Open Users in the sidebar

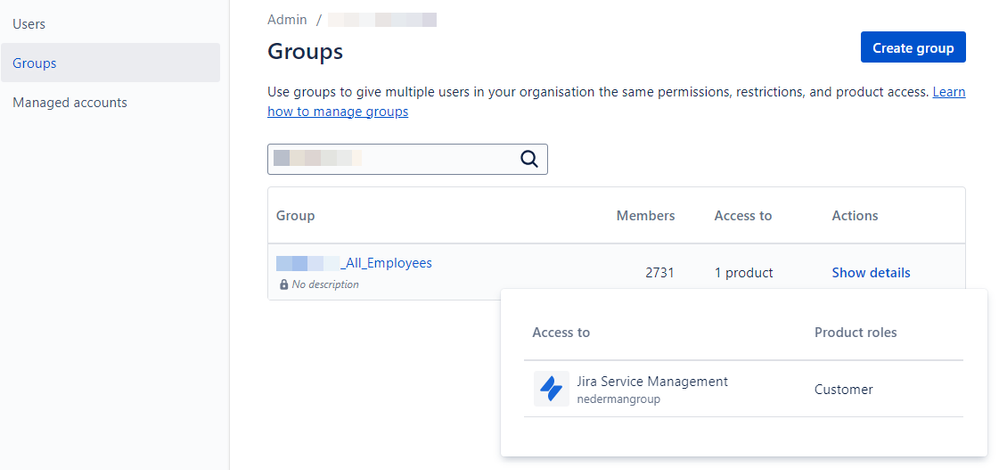(x=29, y=24)
